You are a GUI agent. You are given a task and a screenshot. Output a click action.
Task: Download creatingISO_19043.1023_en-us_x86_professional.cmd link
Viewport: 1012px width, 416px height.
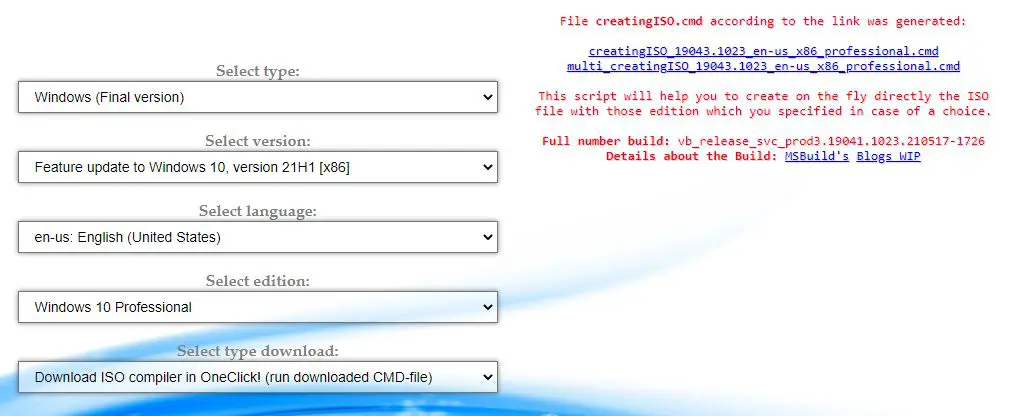click(x=764, y=51)
